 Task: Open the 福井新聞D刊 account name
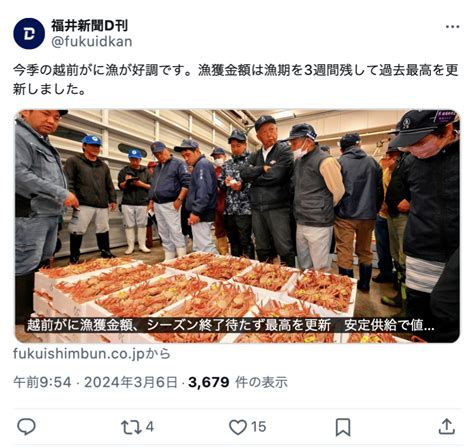point(89,26)
